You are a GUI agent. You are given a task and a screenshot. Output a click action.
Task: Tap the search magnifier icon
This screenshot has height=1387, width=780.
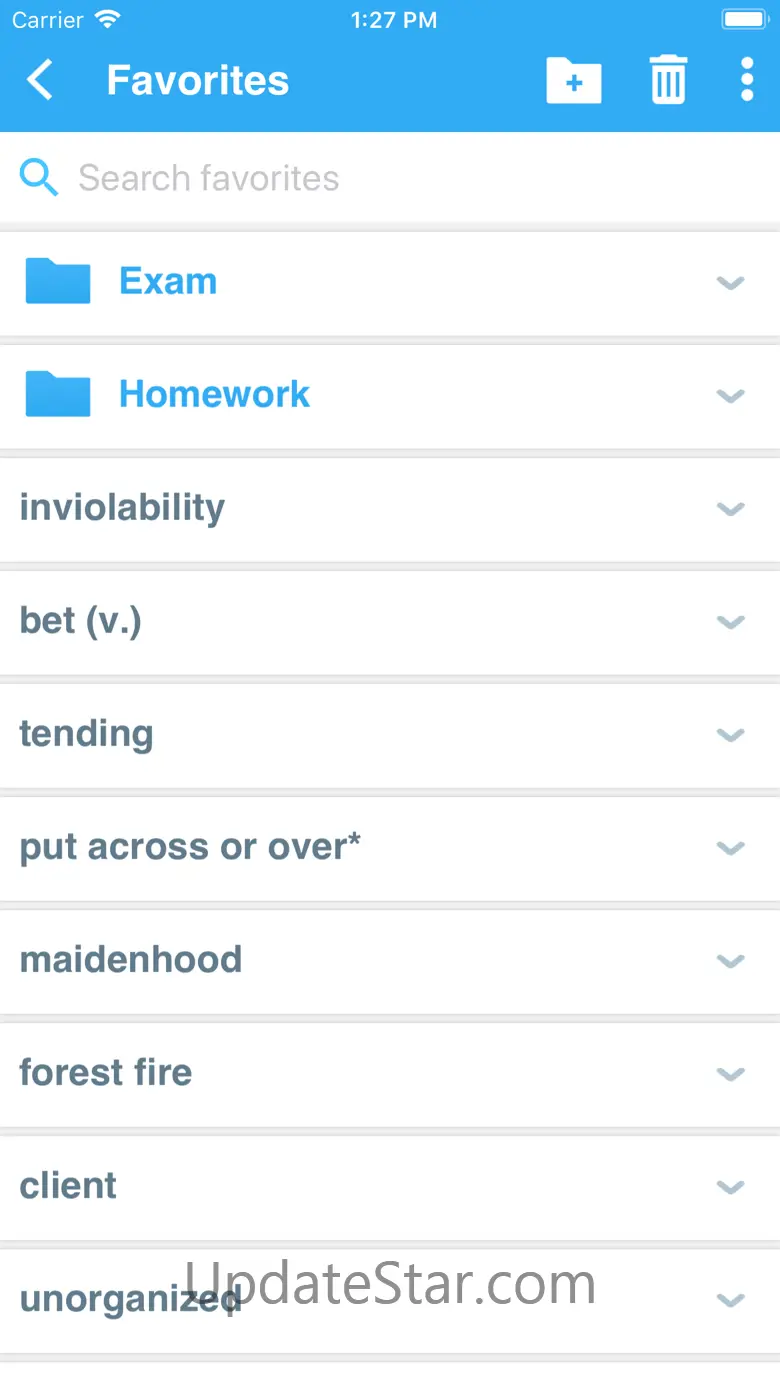39,178
